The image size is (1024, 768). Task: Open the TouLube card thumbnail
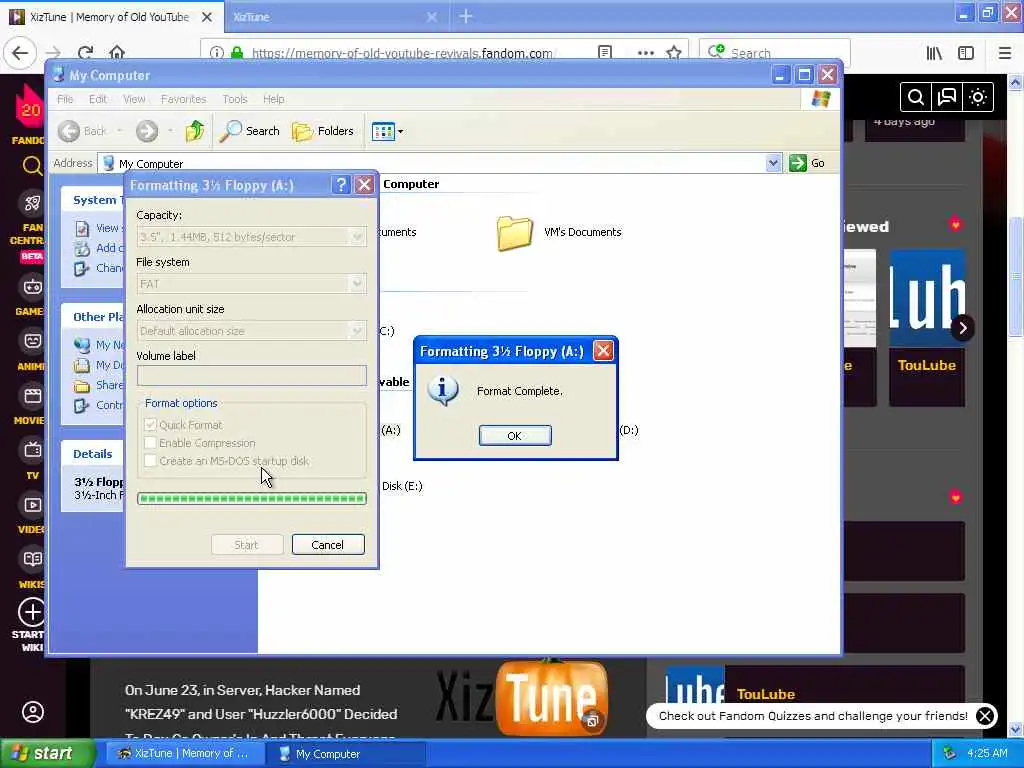tap(927, 298)
